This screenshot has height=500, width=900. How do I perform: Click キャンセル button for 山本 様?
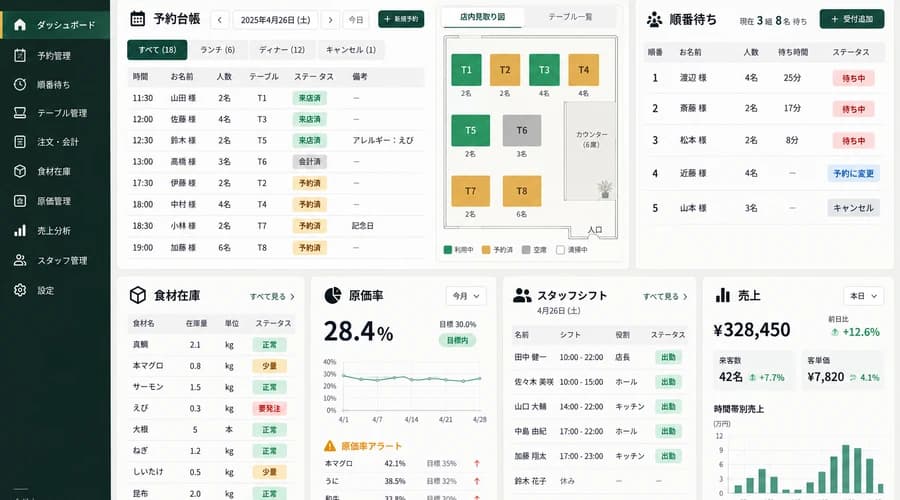tap(854, 208)
